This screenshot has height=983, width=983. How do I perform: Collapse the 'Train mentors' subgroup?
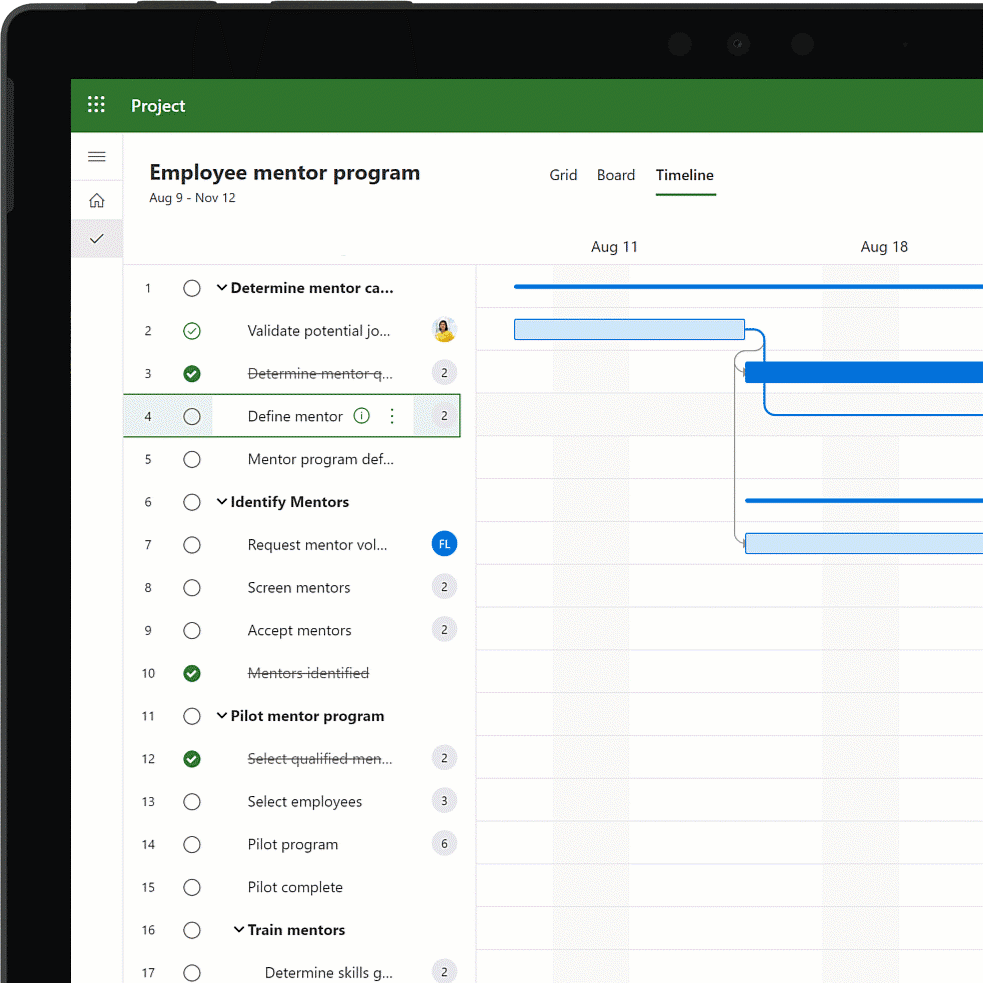(x=239, y=930)
